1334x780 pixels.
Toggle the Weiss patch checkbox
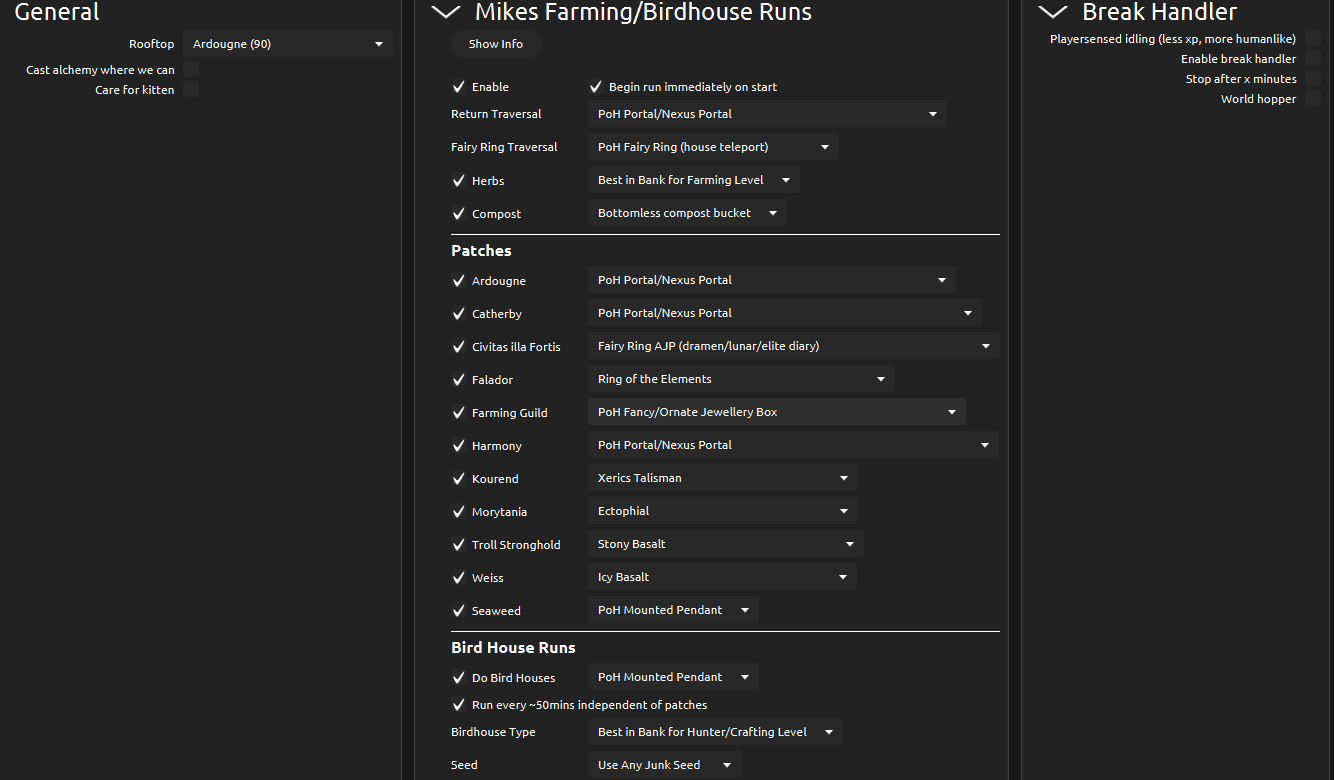459,578
